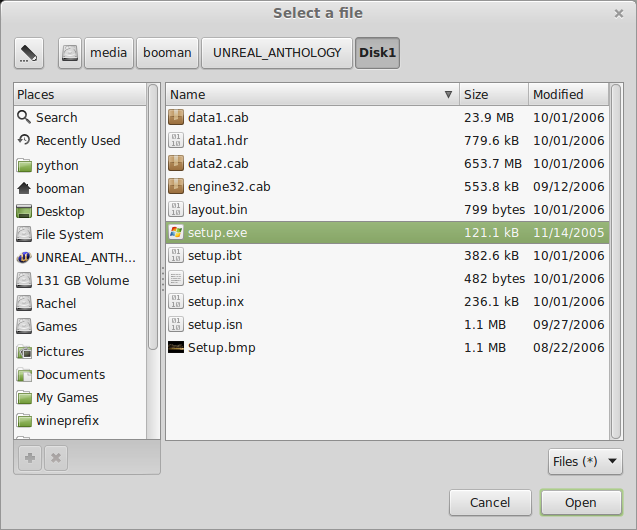Click the setup.exe Windows executable icon

coord(176,232)
